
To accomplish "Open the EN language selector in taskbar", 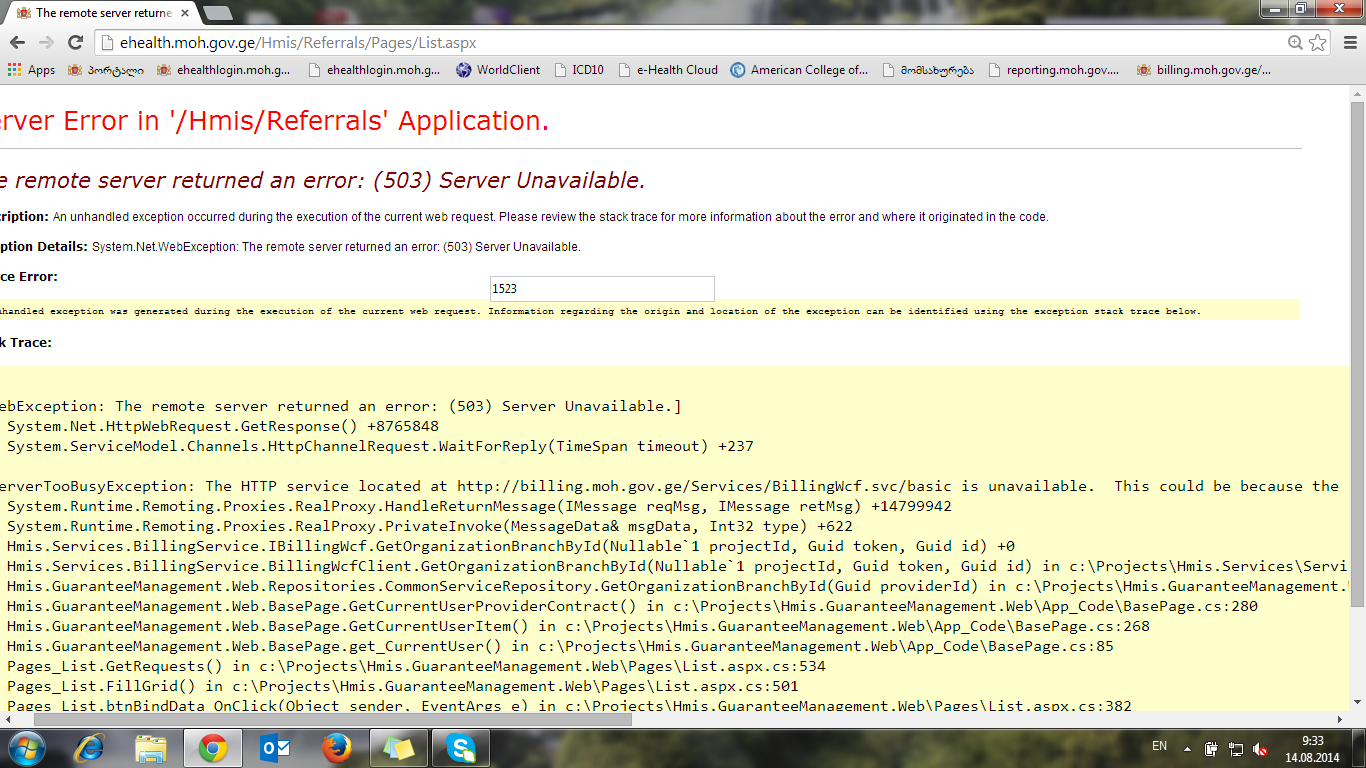I will tap(1159, 746).
